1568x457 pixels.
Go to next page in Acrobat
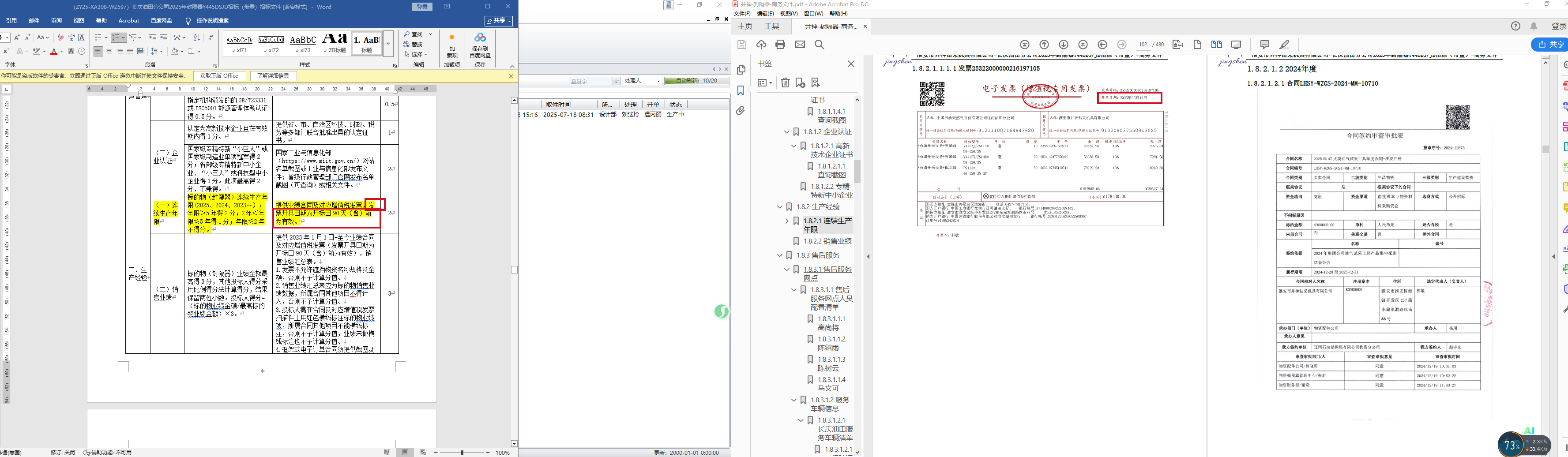[1064, 45]
